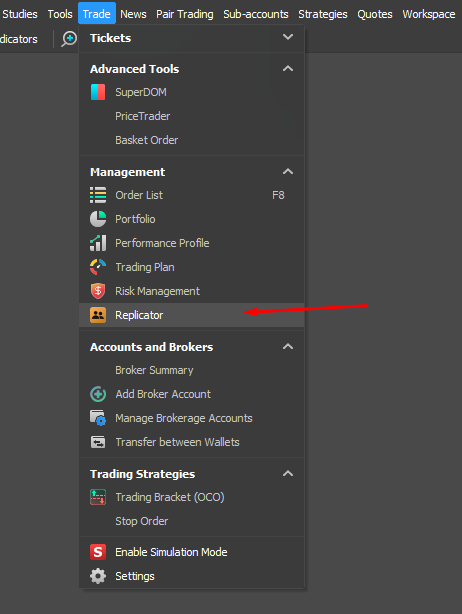This screenshot has width=462, height=614.
Task: Open the Strategies menu
Action: coord(323,14)
